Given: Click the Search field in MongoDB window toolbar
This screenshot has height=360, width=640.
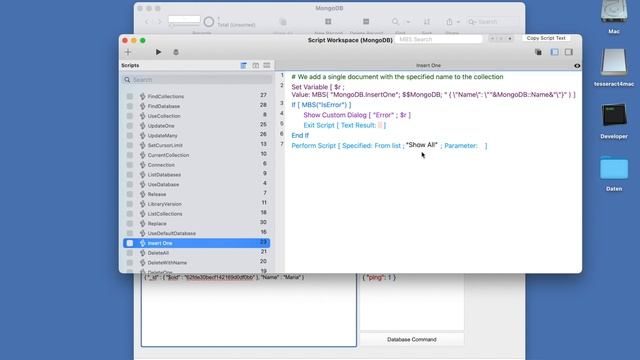Looking at the screenshot, I should 493,22.
